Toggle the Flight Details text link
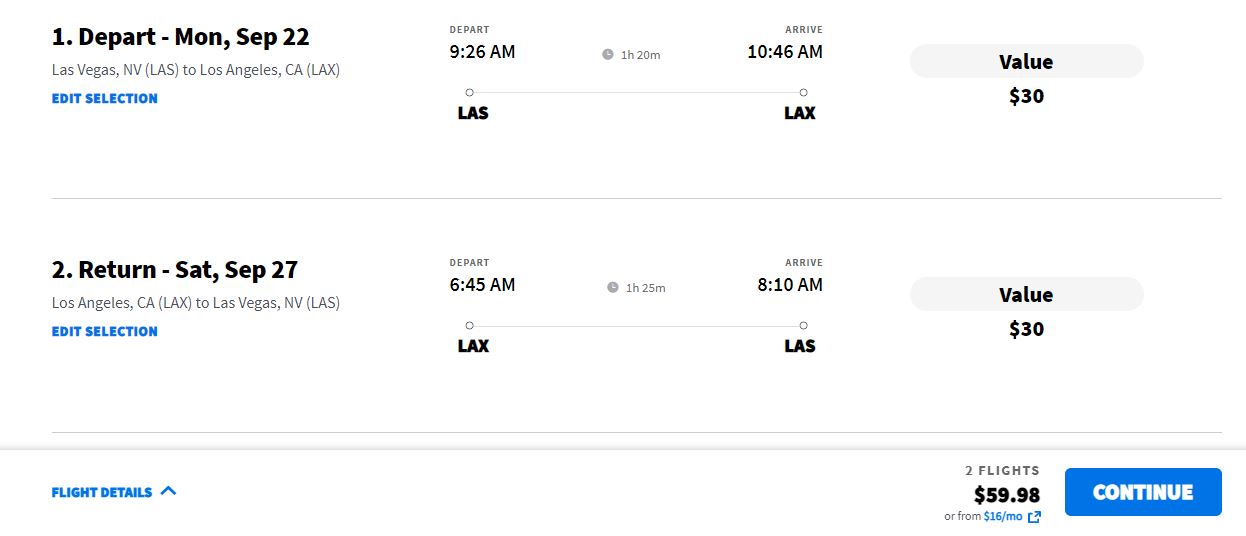The image size is (1246, 536). 102,492
